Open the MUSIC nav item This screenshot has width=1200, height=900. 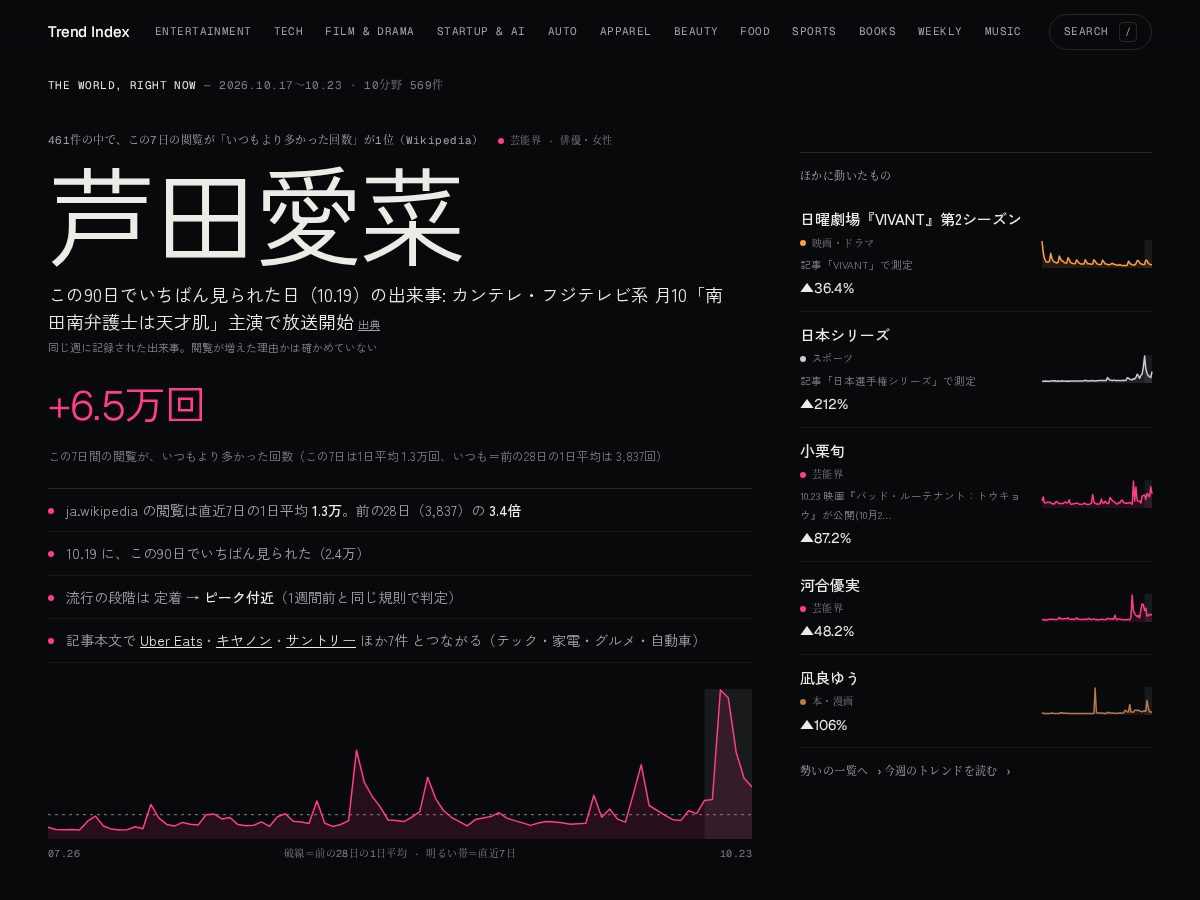(x=1003, y=32)
